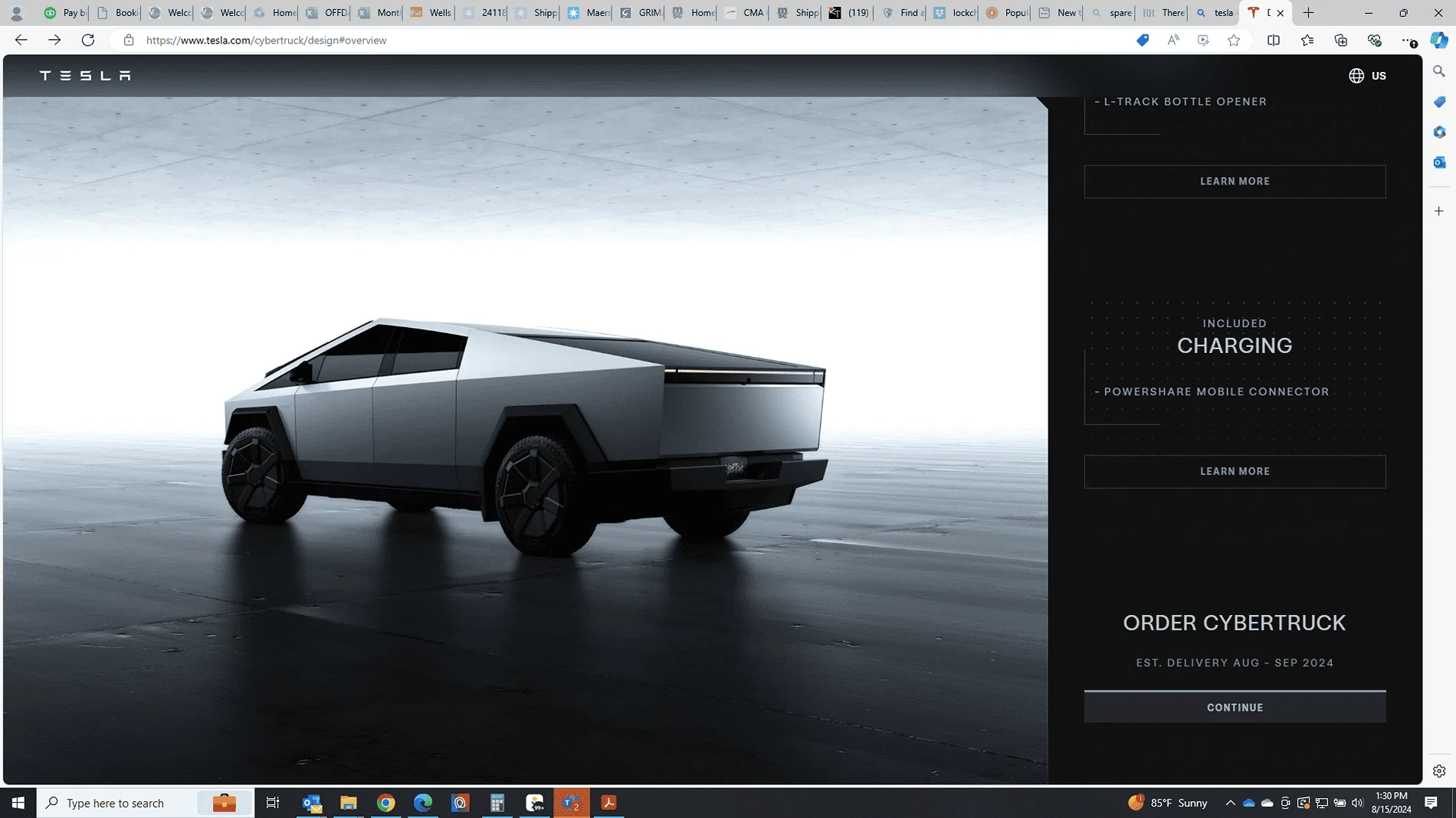
Task: Click the 'CHARGING' heading
Action: click(x=1234, y=346)
